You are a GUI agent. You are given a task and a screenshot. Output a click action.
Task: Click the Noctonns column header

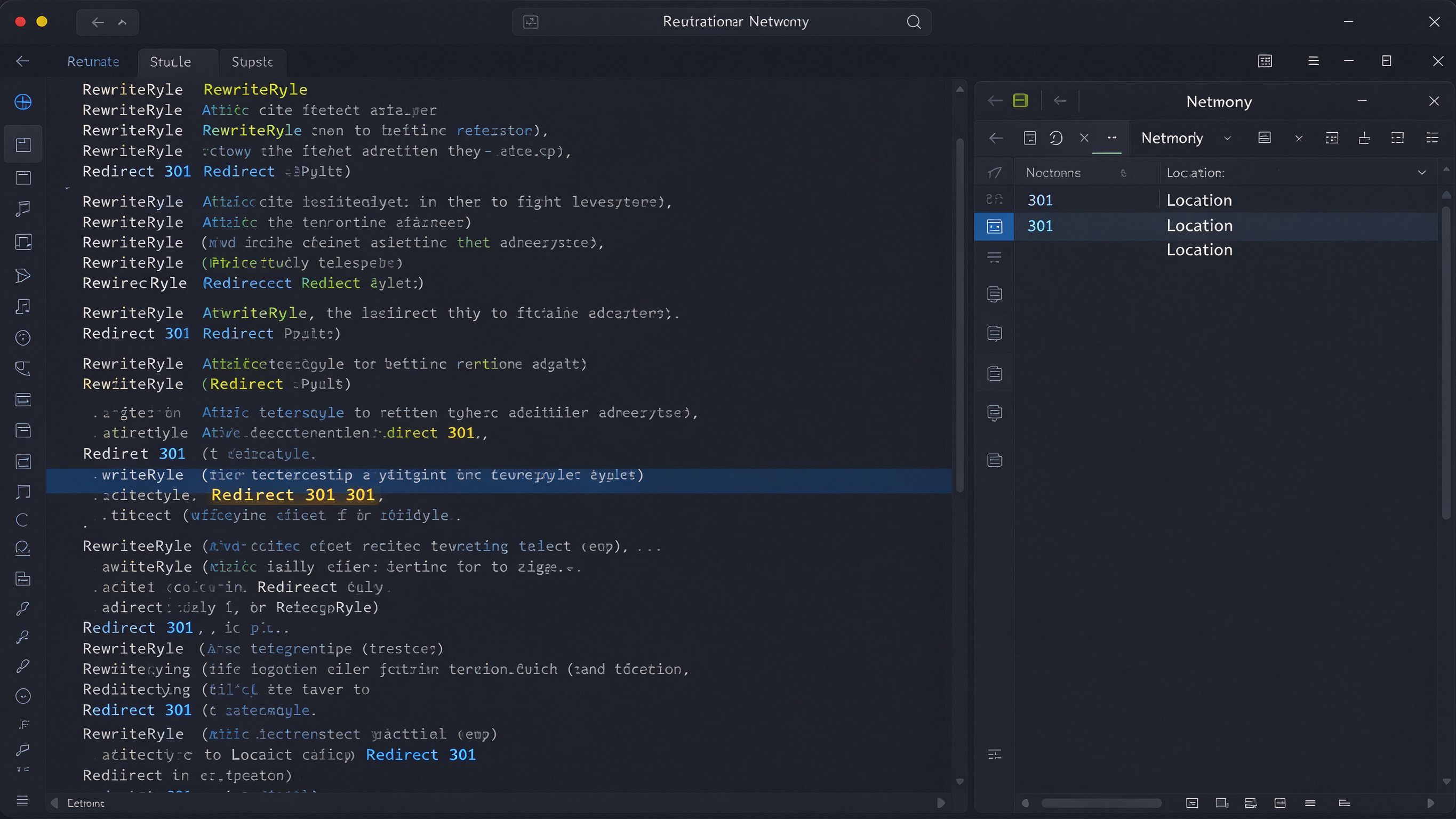coord(1053,173)
